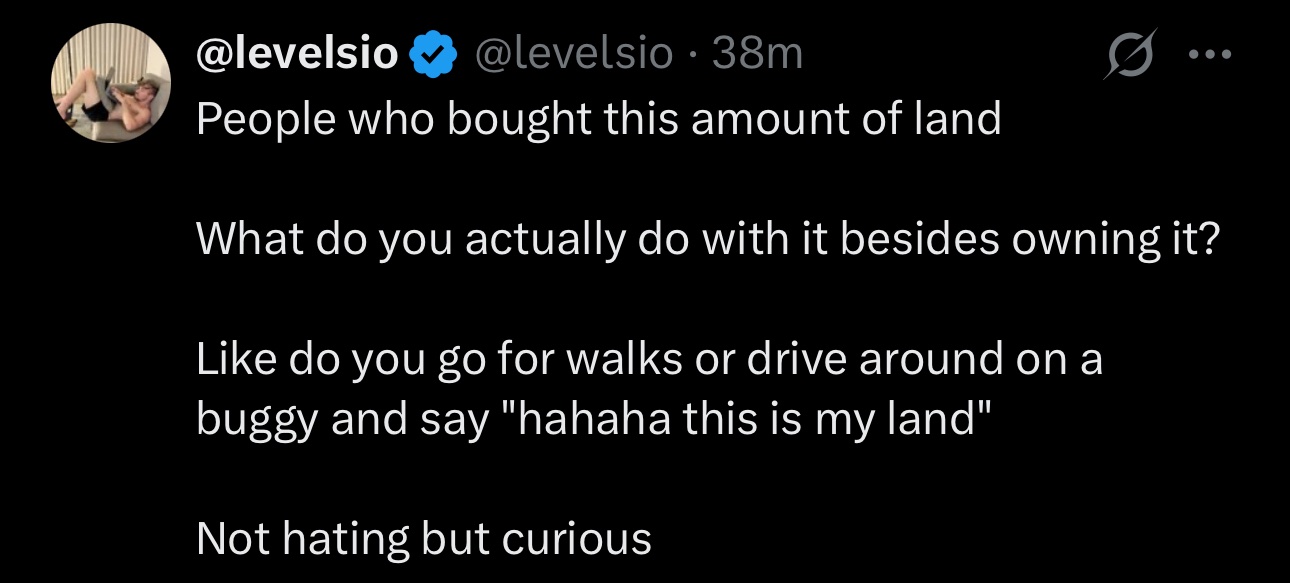Open the bold @levelsio display name
The height and width of the screenshot is (583, 1290).
pos(298,53)
